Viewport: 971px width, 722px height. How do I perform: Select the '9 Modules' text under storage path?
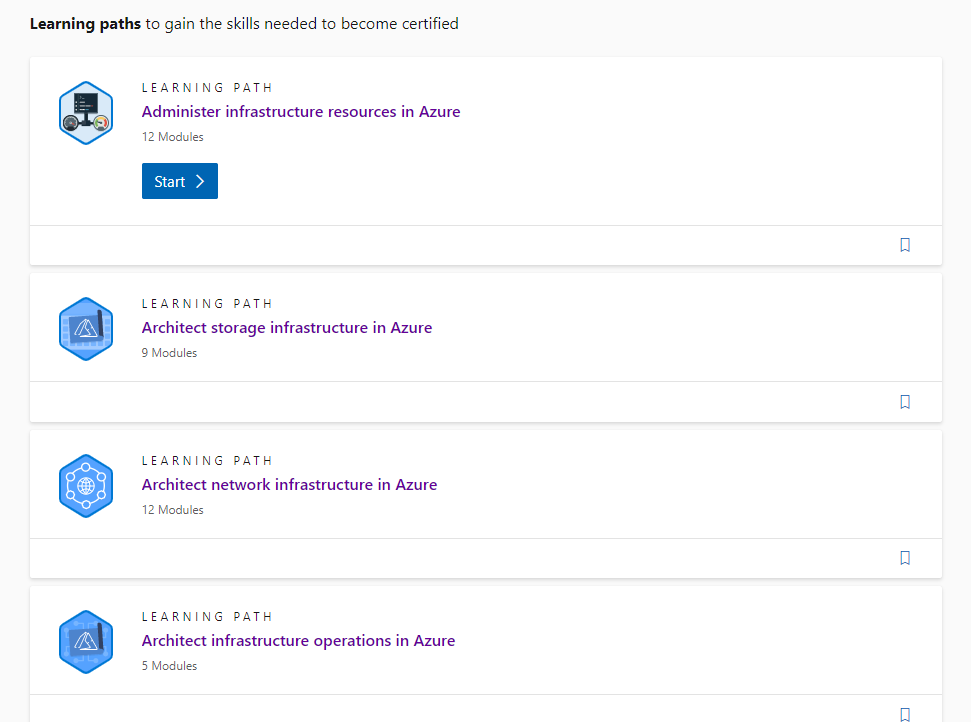click(x=169, y=353)
